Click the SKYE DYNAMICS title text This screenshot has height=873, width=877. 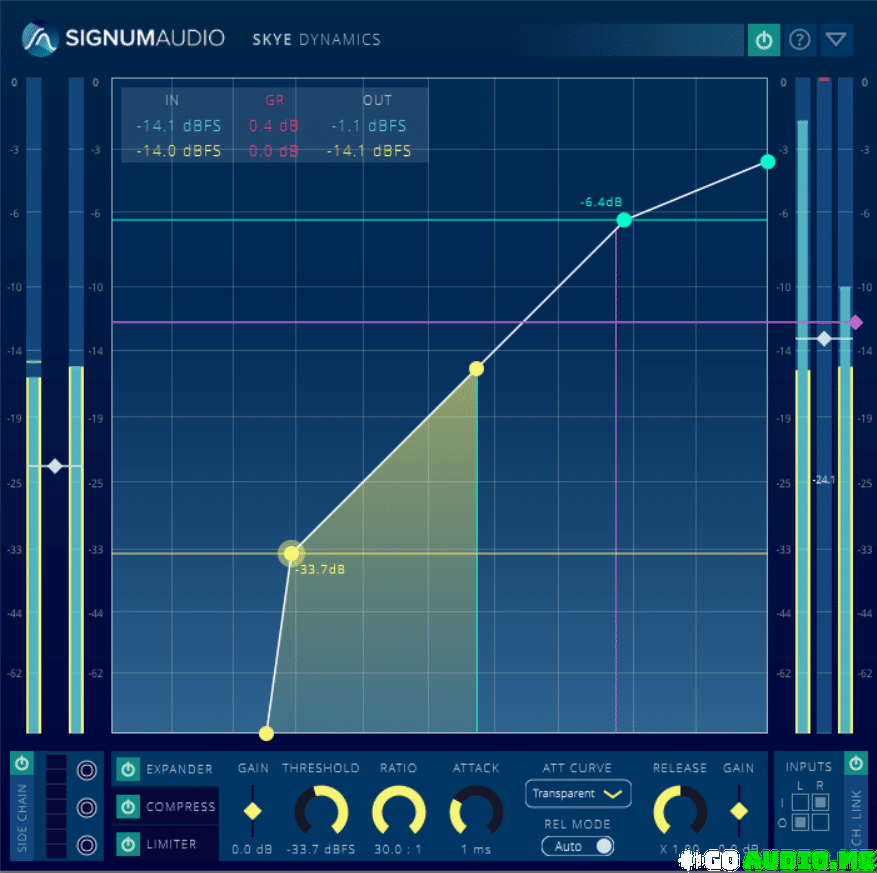coord(317,40)
